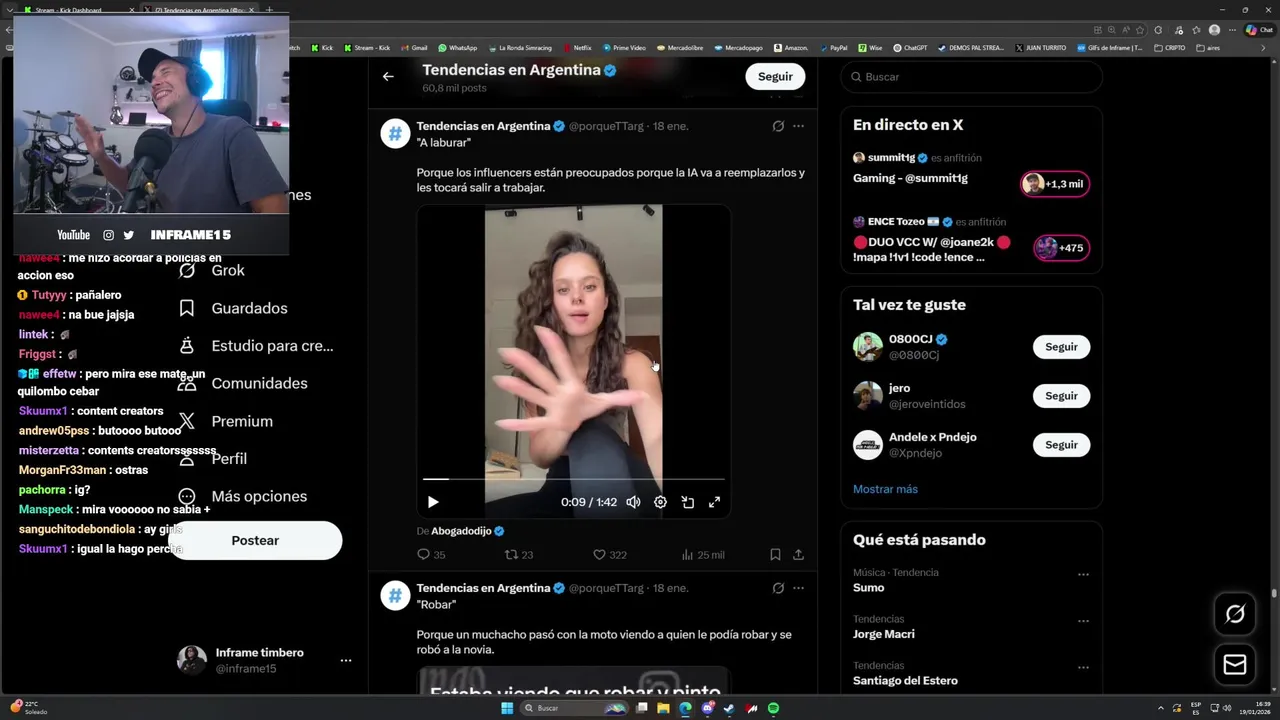
Task: Open Grok action on the A laburar post
Action: point(778,126)
